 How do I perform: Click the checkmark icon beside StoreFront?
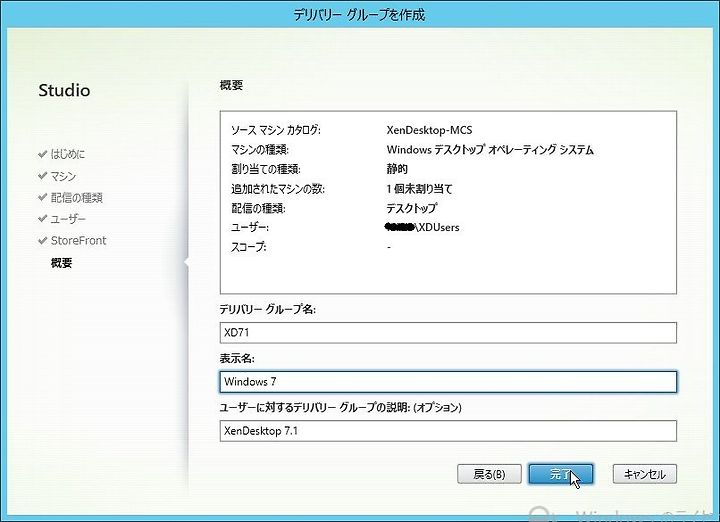[43, 240]
